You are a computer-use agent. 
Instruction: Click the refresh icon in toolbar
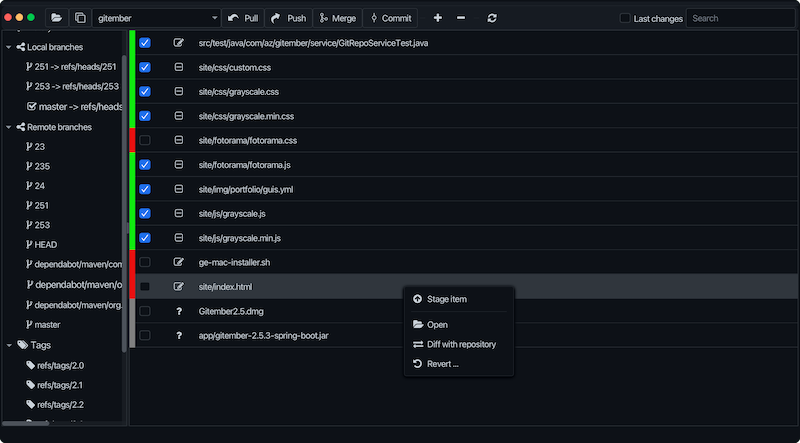click(x=492, y=18)
